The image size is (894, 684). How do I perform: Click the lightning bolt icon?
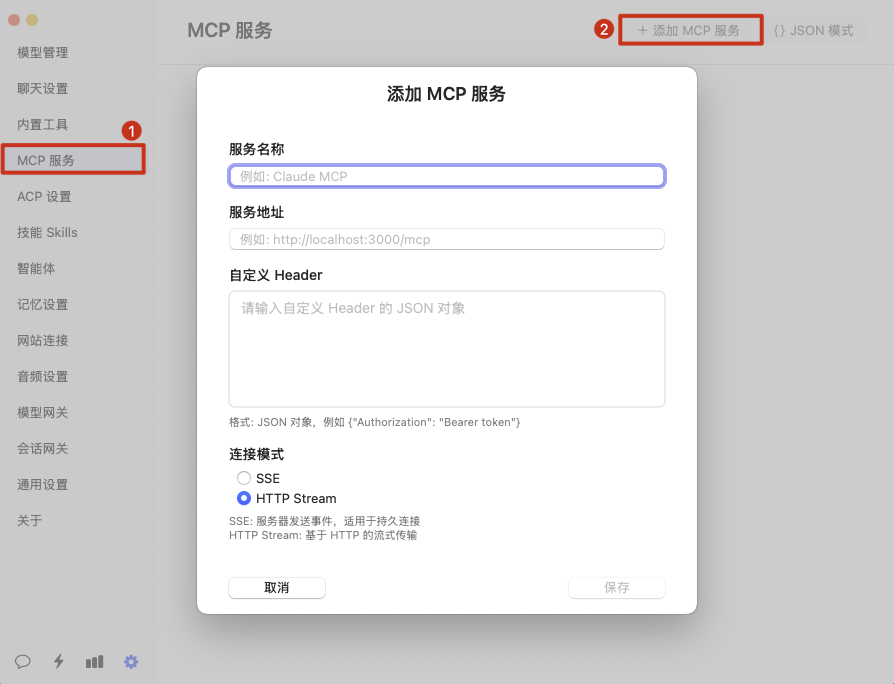59,661
